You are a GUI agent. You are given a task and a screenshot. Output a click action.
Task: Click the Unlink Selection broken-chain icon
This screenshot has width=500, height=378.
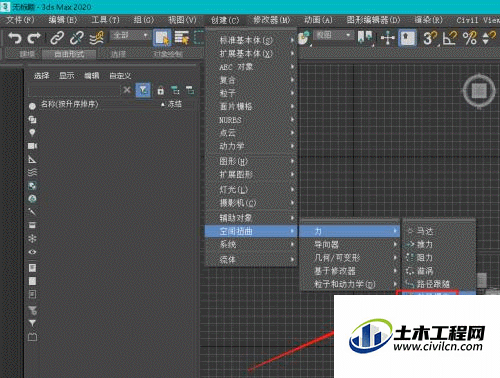point(77,38)
